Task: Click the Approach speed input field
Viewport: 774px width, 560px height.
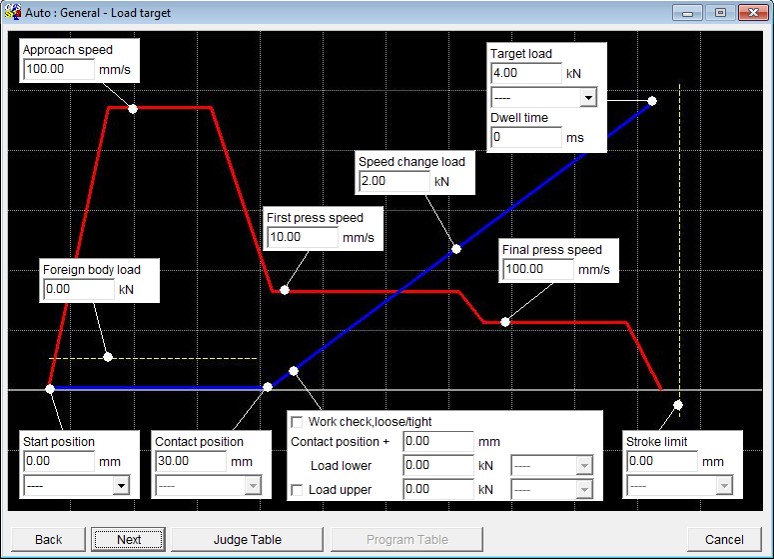Action: point(58,70)
